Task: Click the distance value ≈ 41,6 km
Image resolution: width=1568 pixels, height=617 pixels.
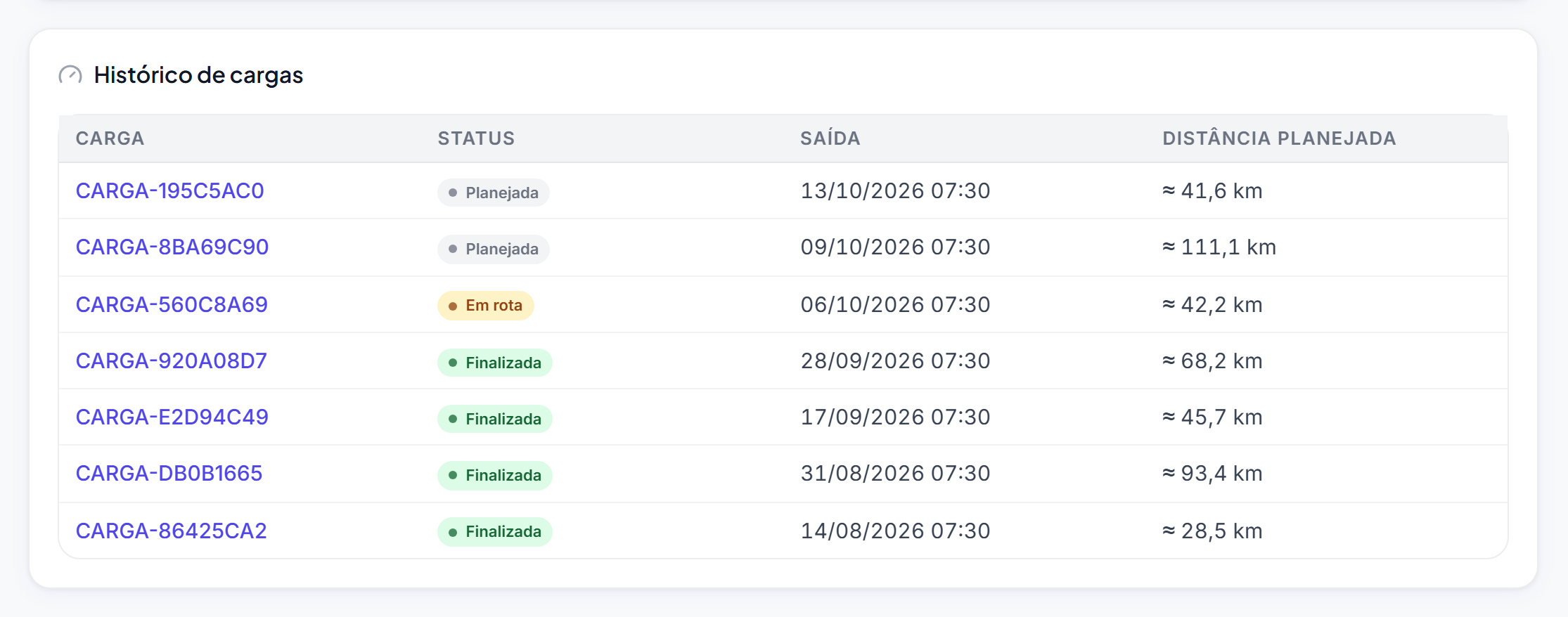Action: [1212, 191]
